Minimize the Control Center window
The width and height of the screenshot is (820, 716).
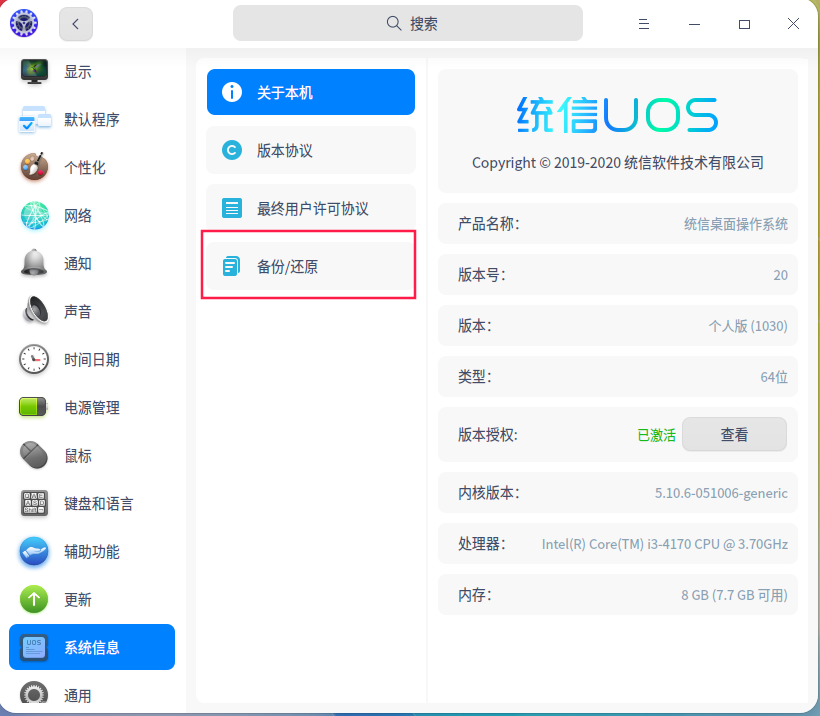(x=694, y=24)
